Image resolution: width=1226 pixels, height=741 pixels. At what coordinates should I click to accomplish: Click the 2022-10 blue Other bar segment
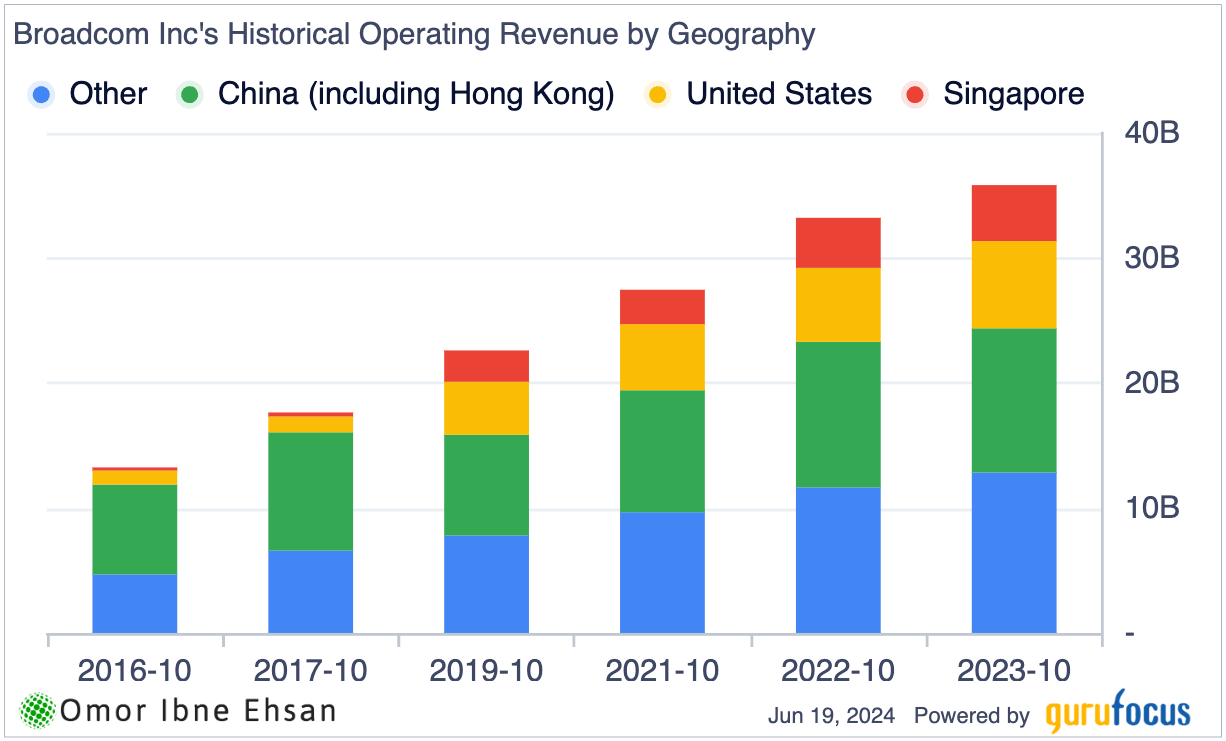pyautogui.click(x=838, y=560)
